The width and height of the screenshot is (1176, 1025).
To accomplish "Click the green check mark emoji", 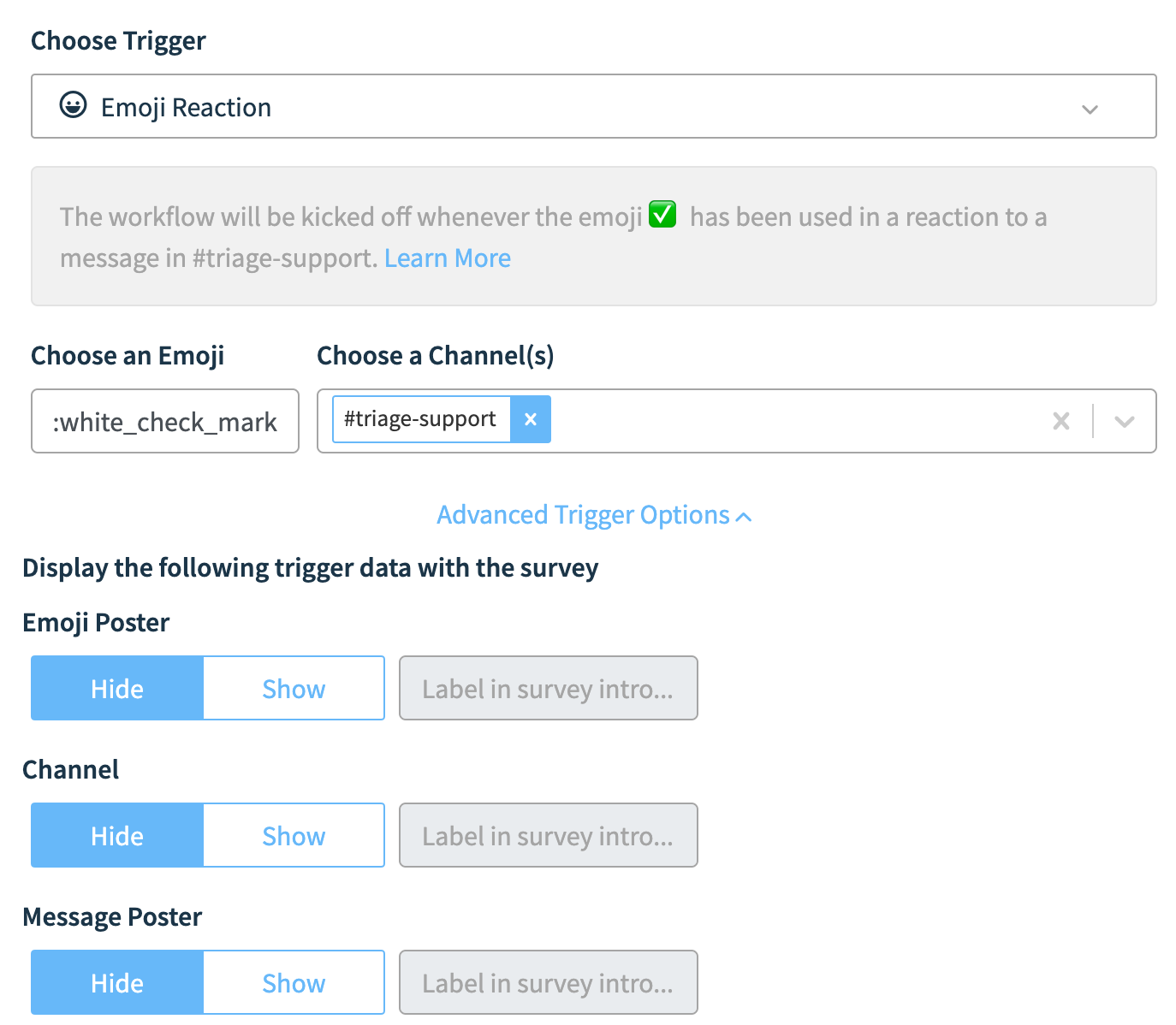I will 662,215.
